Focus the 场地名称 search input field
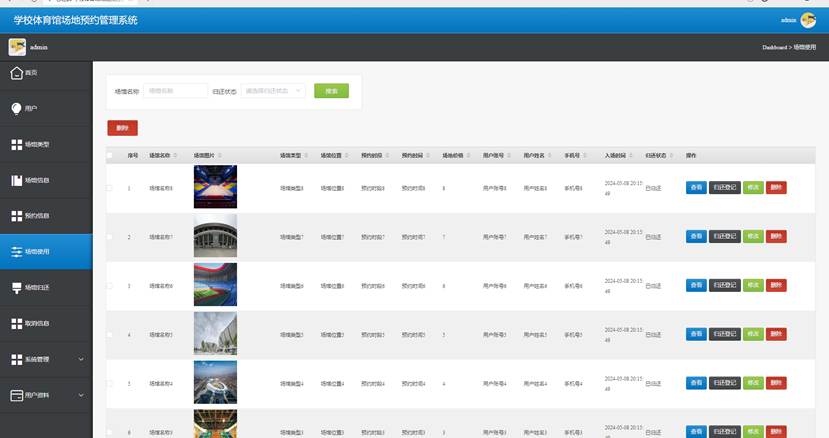This screenshot has width=829, height=438. (176, 91)
